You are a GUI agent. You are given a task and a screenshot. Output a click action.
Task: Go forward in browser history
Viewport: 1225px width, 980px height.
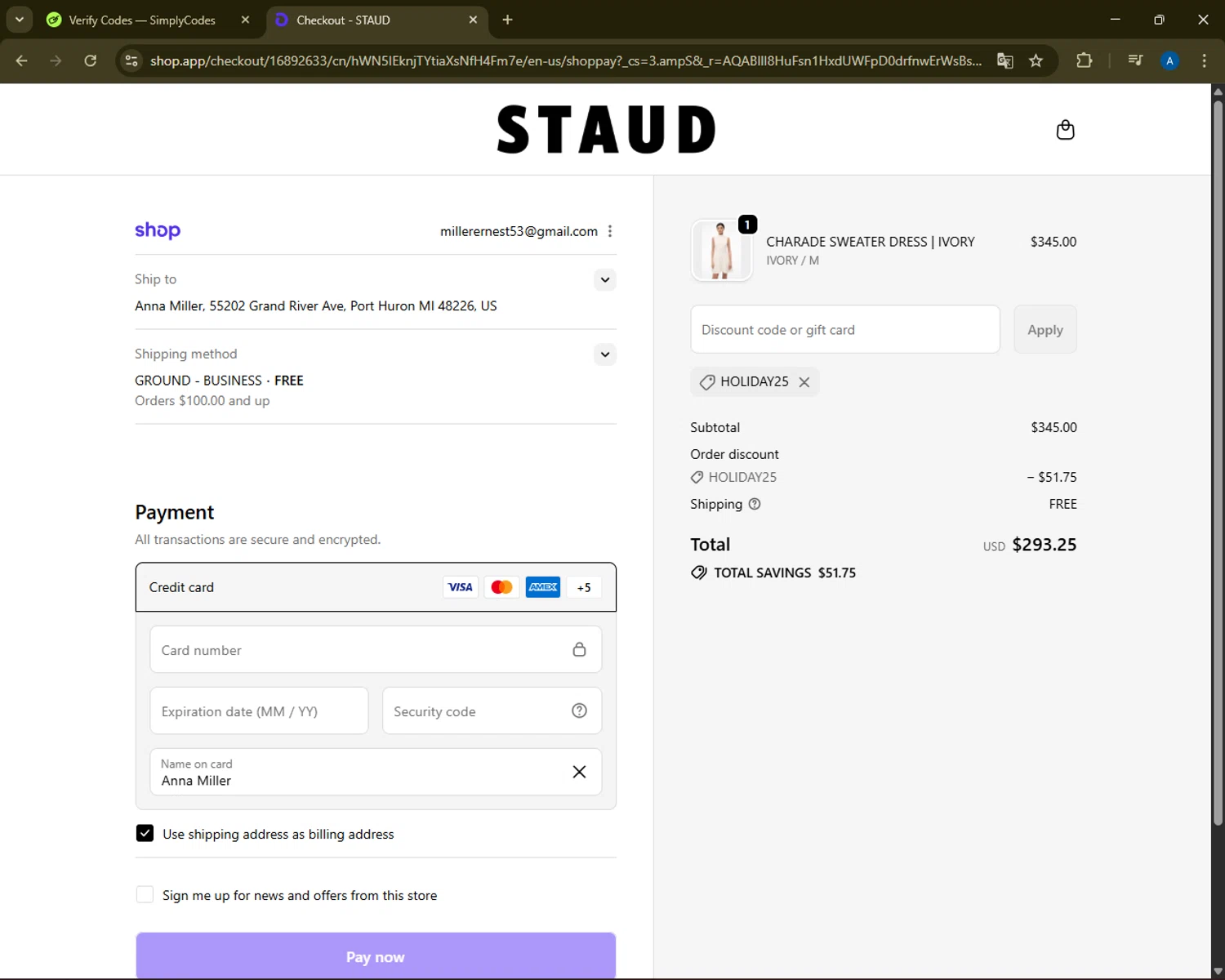[56, 60]
